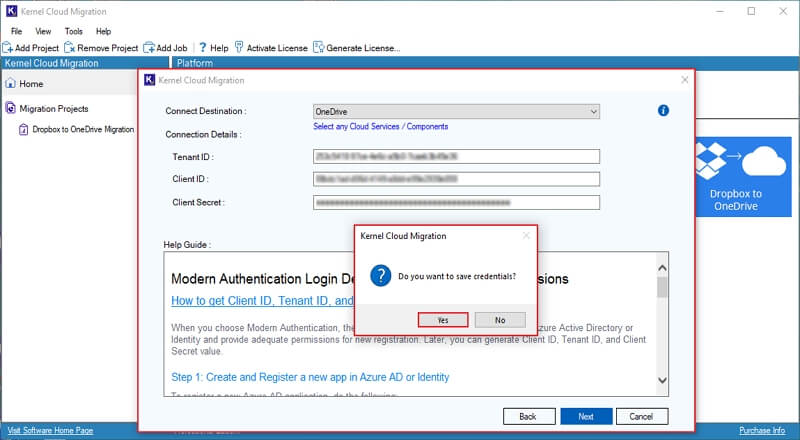
Task: Minimize the main application window
Action: click(x=720, y=11)
